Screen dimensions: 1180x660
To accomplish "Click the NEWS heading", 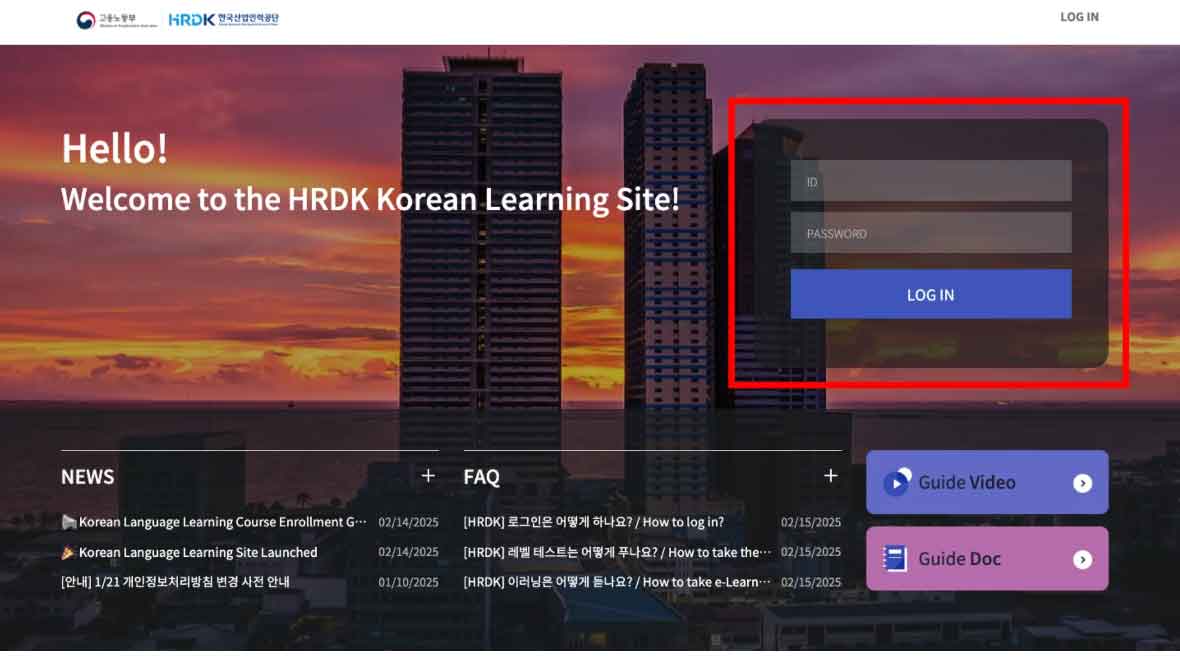I will tap(87, 476).
